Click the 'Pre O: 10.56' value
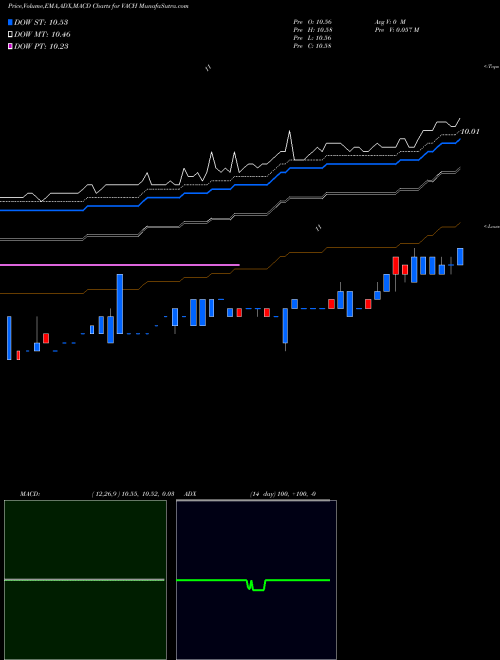500x660 pixels. pos(312,21)
